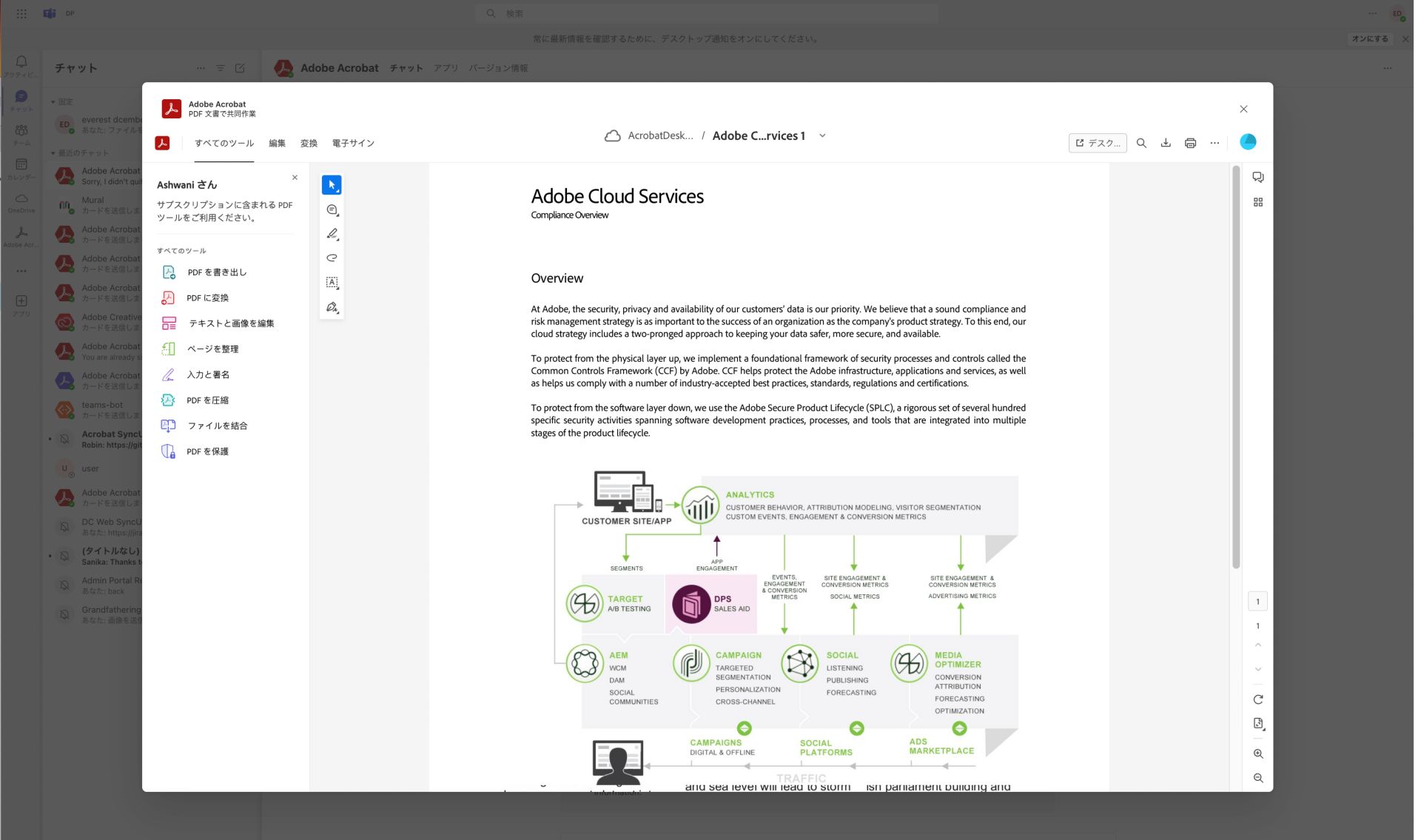
Task: Open the teams-bot chat in Teams
Action: pyautogui.click(x=98, y=410)
